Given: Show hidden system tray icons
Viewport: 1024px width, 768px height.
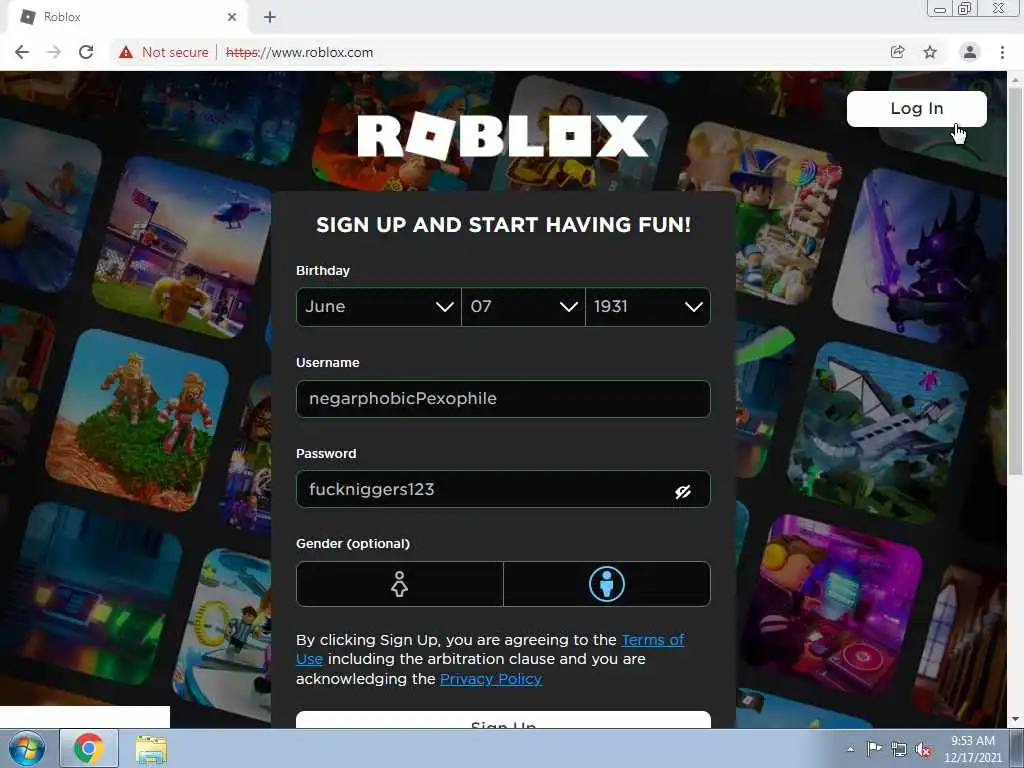Looking at the screenshot, I should pos(850,749).
